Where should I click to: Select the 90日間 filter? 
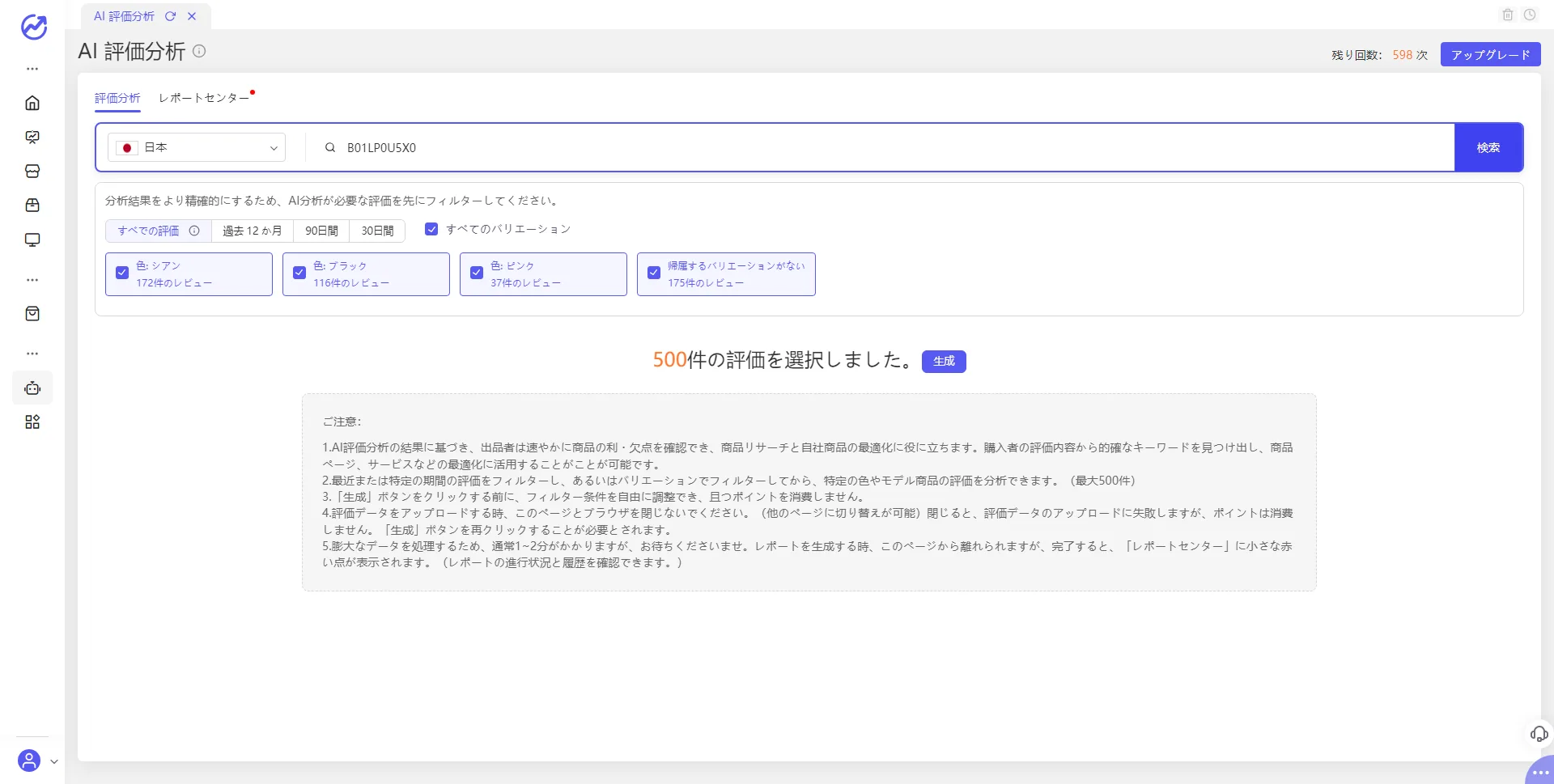coord(321,231)
